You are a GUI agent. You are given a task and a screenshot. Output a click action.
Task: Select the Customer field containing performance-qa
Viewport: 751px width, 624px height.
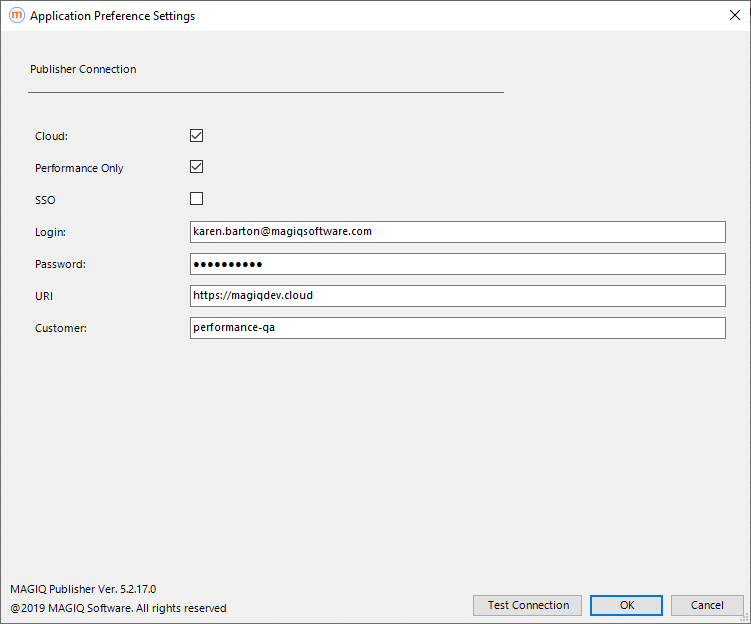tap(457, 328)
